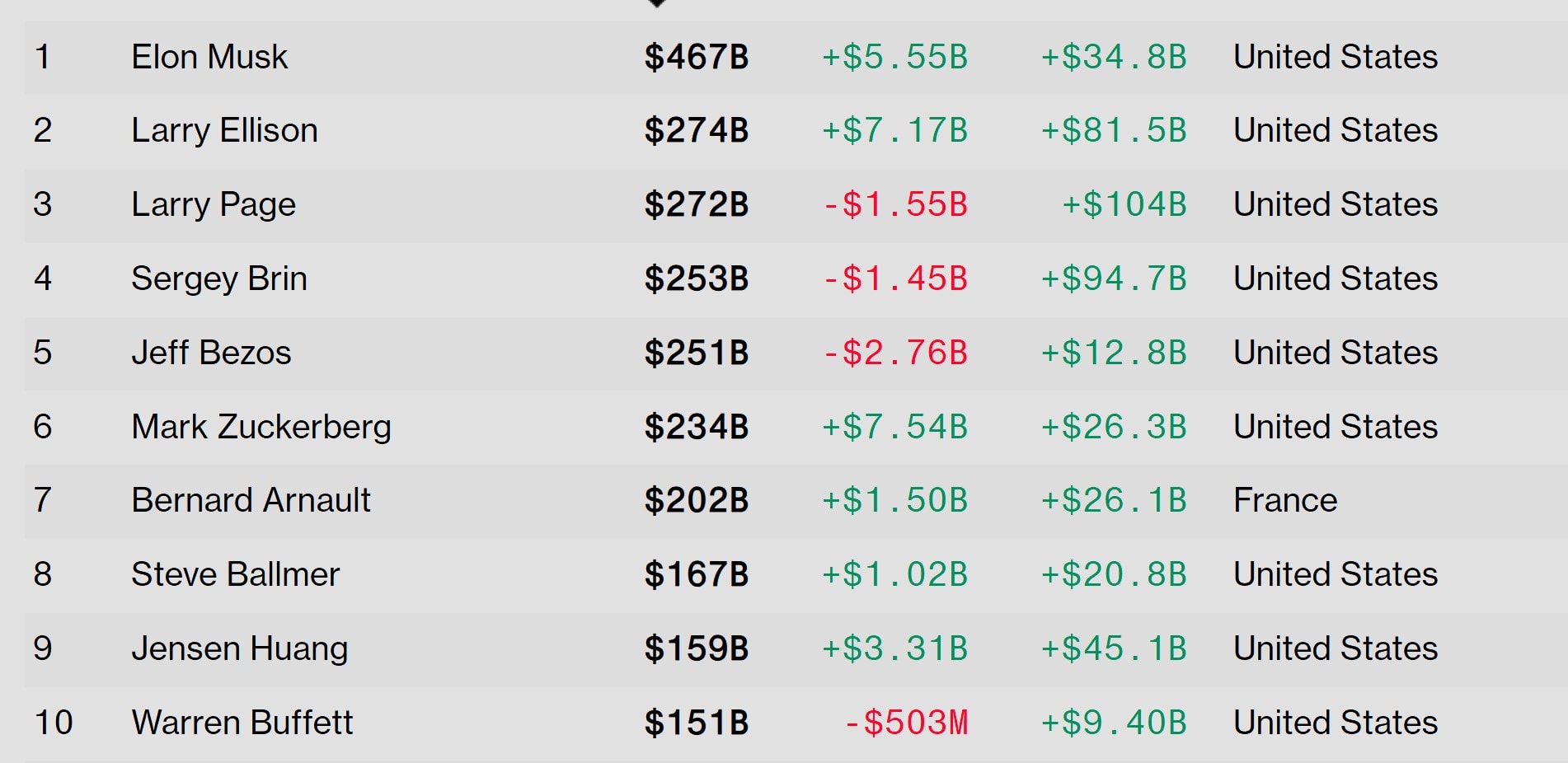Image resolution: width=1568 pixels, height=763 pixels.
Task: Click on Warren Buffett's name
Action: pos(242,723)
